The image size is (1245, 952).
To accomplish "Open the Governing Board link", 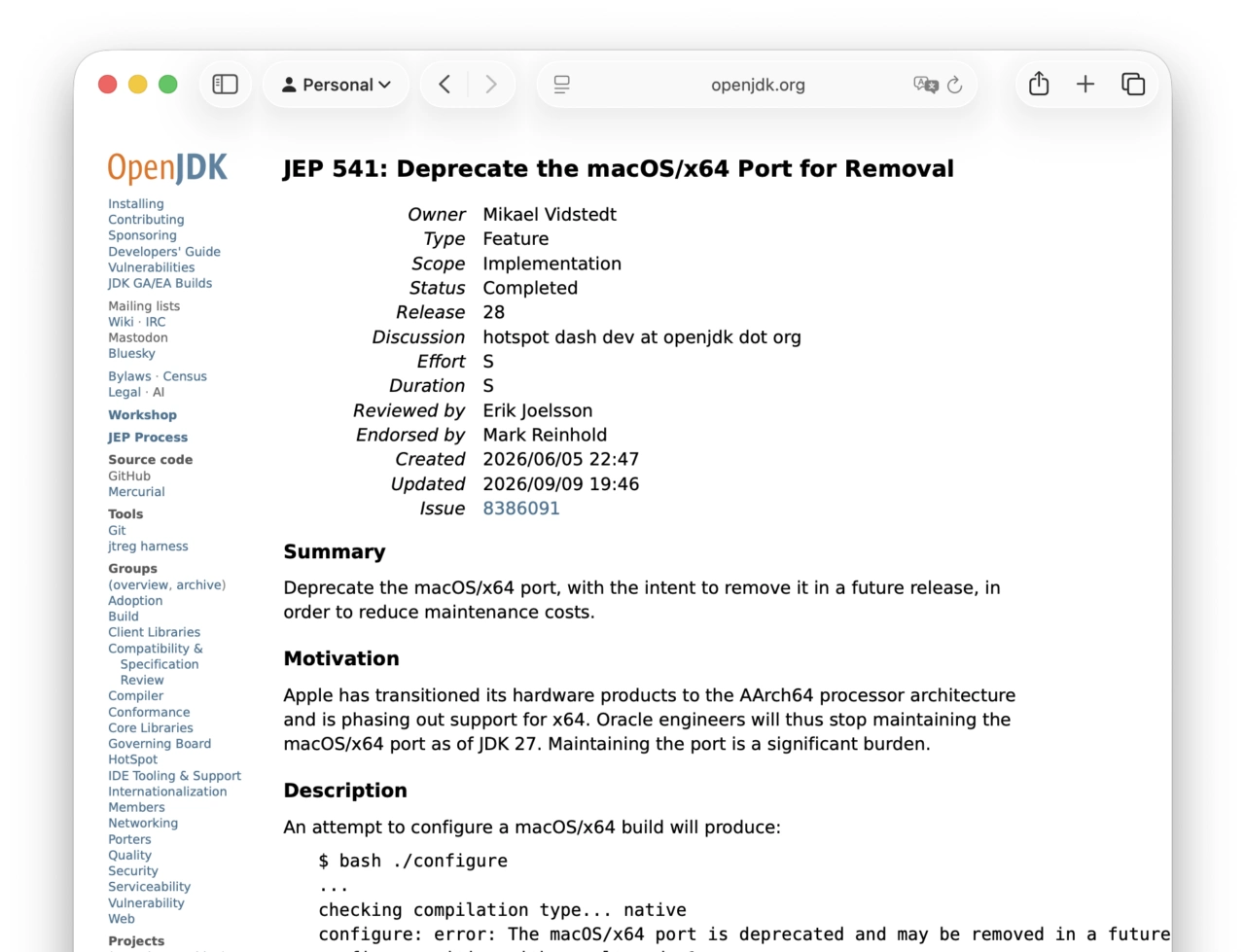I will coord(160,744).
